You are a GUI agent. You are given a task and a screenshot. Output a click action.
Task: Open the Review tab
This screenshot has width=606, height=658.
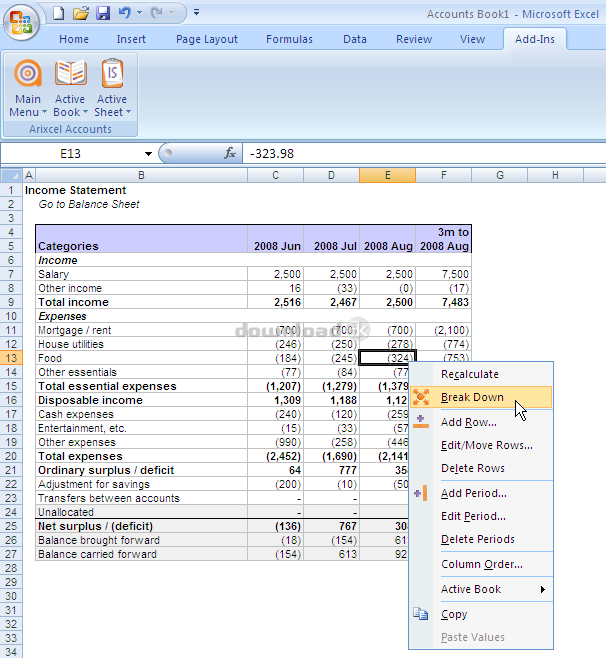click(414, 39)
